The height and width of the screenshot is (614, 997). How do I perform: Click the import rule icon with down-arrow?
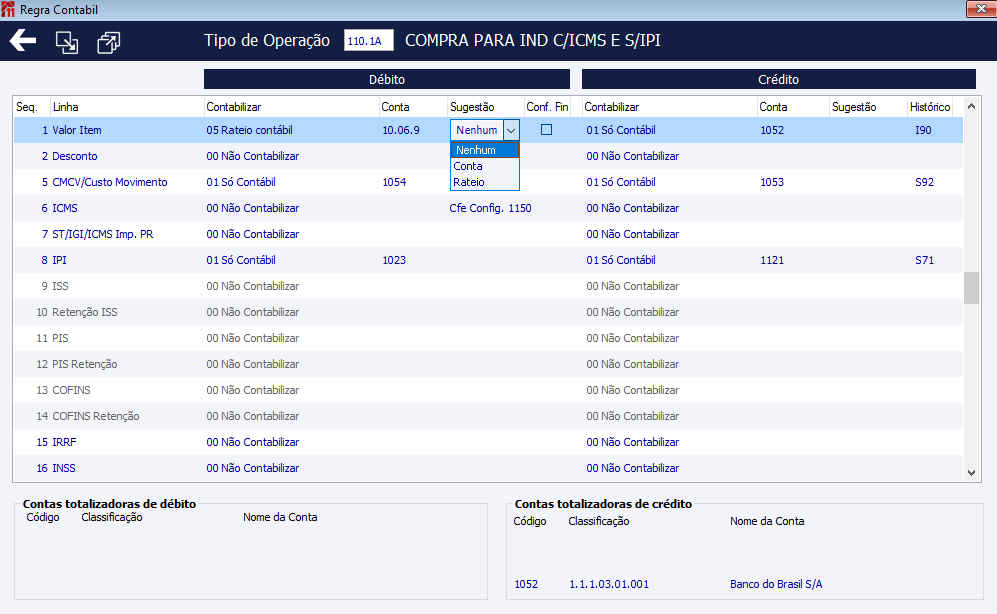pyautogui.click(x=67, y=43)
